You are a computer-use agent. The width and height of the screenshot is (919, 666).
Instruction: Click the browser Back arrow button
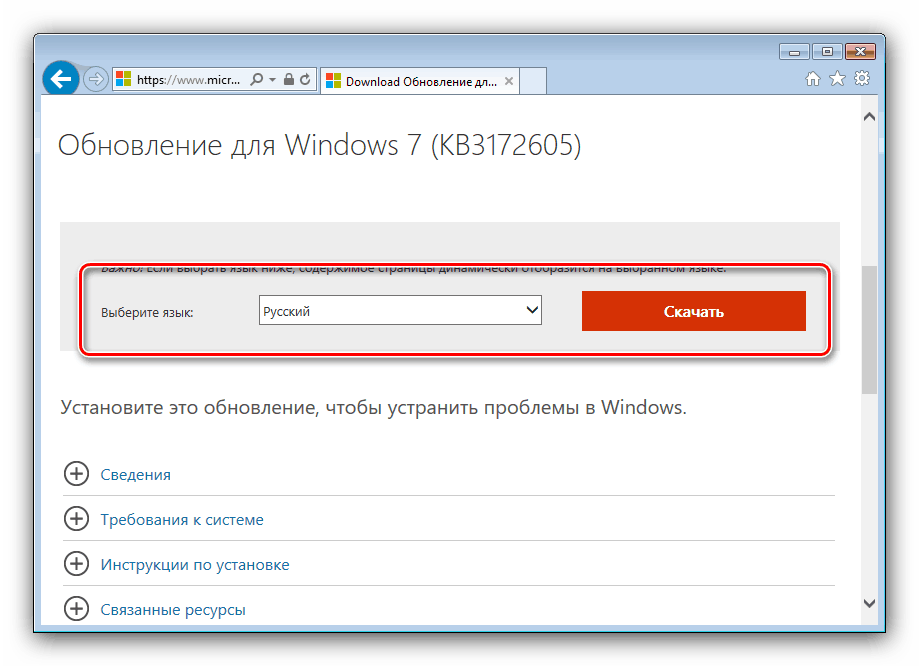(61, 78)
